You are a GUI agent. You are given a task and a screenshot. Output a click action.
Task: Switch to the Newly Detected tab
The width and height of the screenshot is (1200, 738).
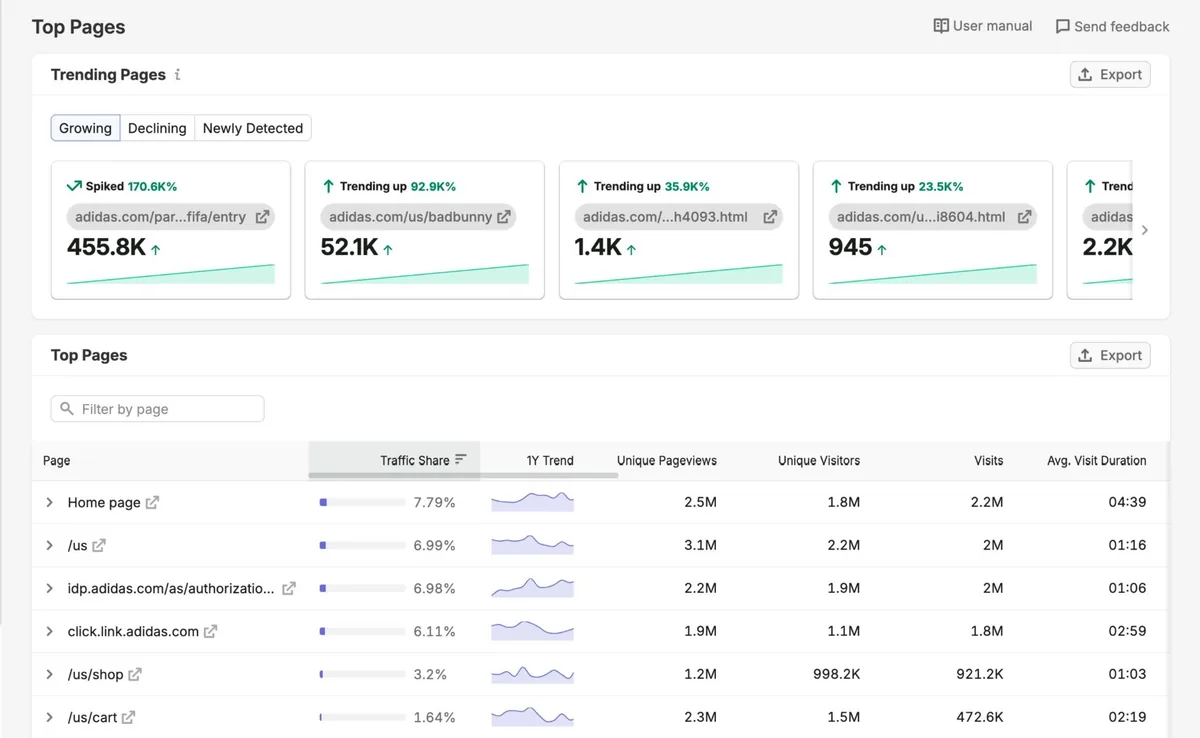(253, 128)
